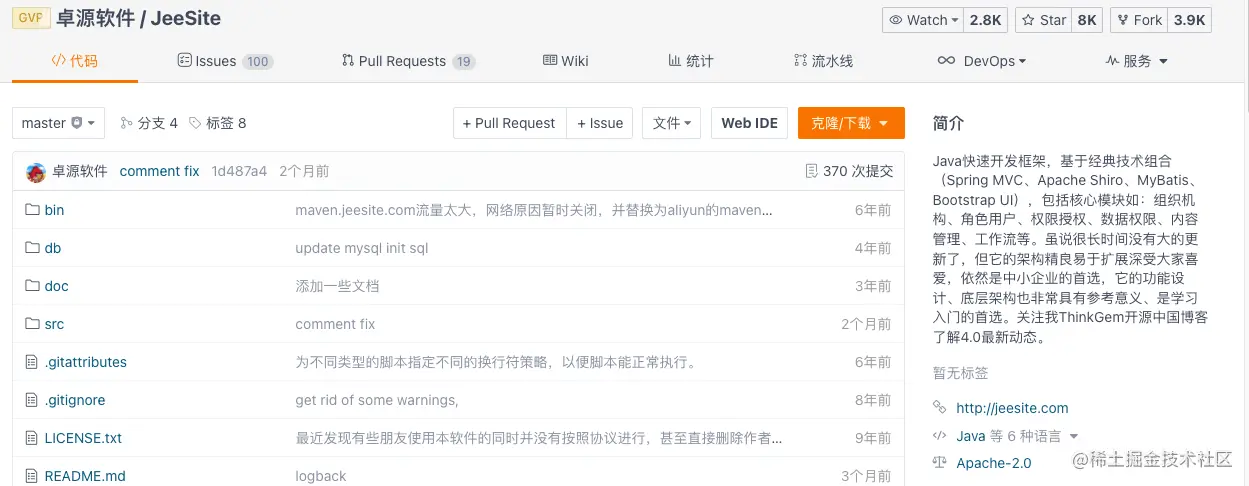View the 分支 4 branches list
The width and height of the screenshot is (1249, 486).
[149, 123]
